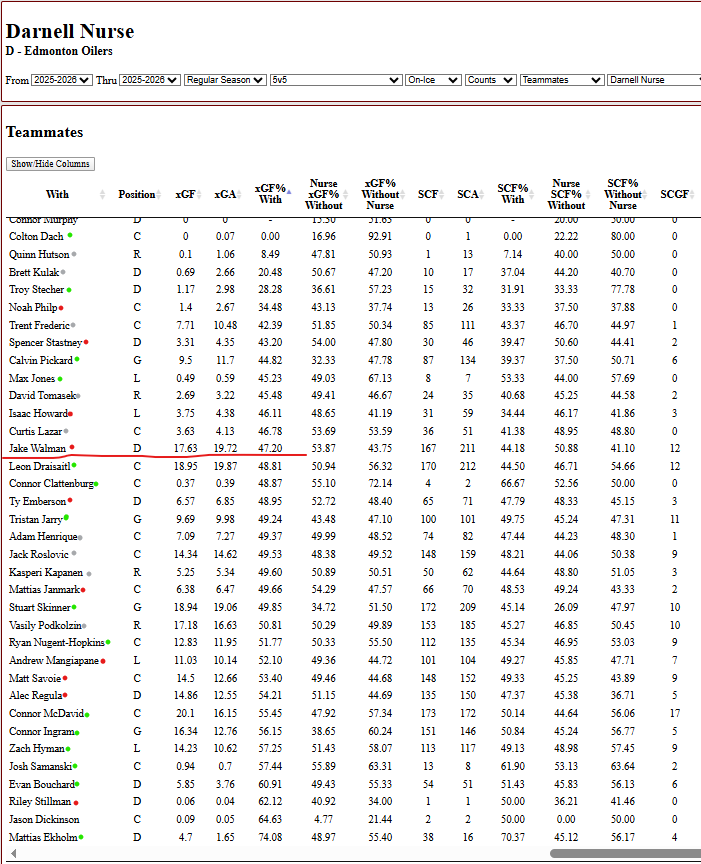Image resolution: width=701 pixels, height=864 pixels.
Task: Open the Counts dropdown
Action: coord(490,80)
